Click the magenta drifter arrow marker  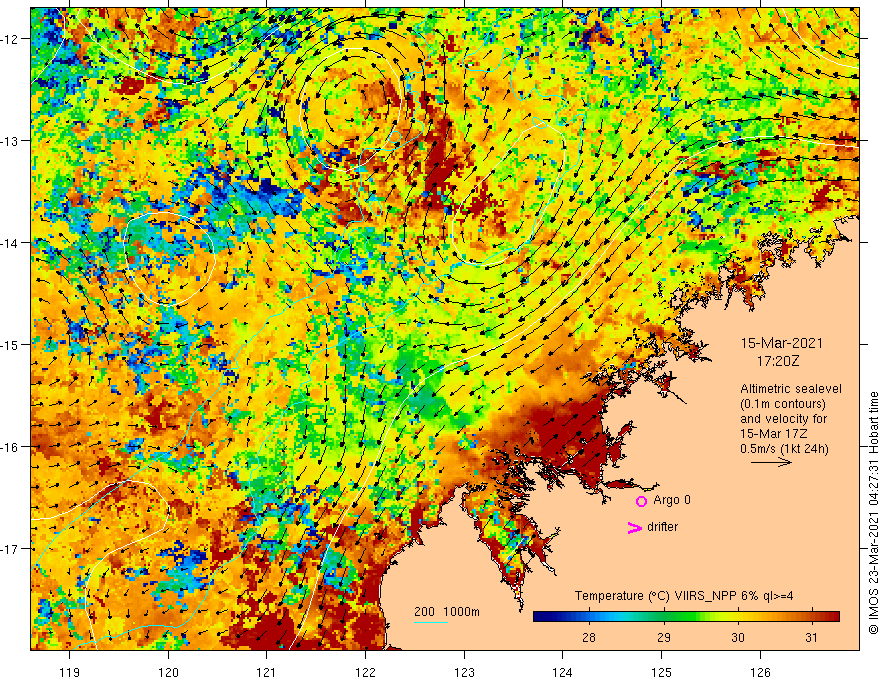635,527
